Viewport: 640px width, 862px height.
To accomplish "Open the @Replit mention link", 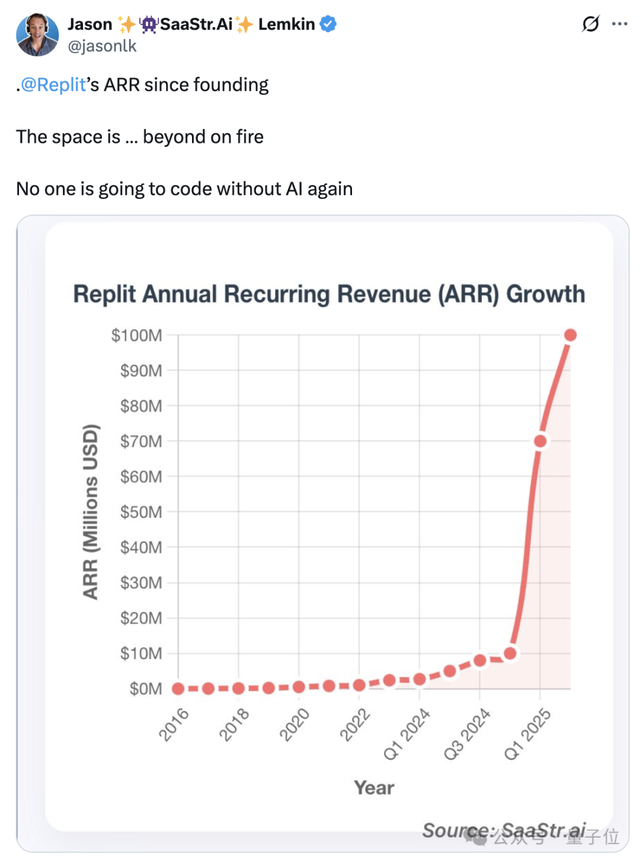I will tap(49, 84).
